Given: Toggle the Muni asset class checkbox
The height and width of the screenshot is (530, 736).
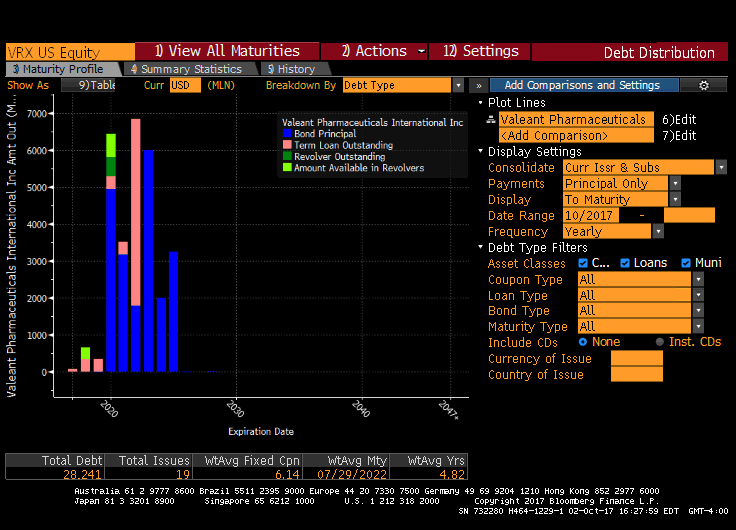Looking at the screenshot, I should click(x=686, y=263).
